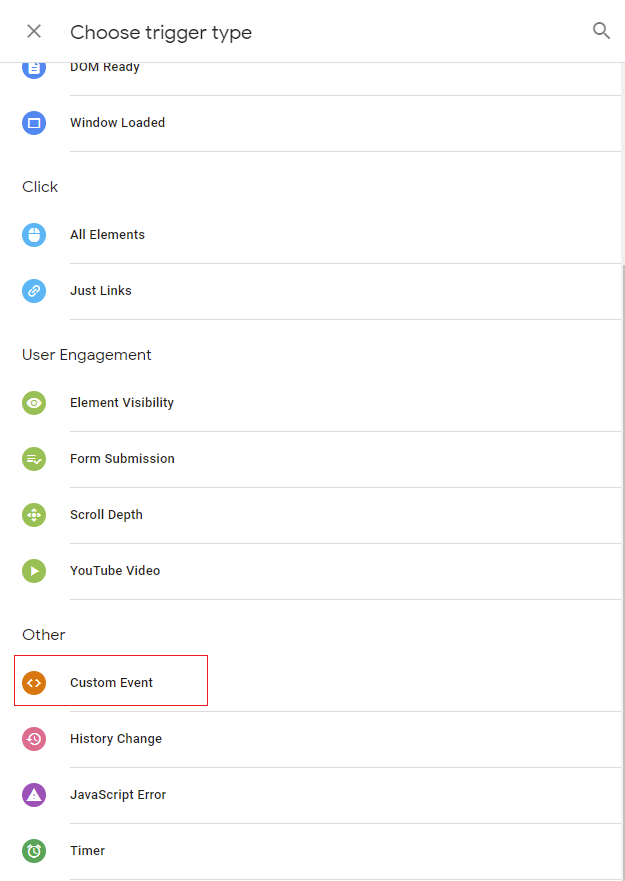Click the All Elements mouse icon
625x881 pixels.
point(34,235)
